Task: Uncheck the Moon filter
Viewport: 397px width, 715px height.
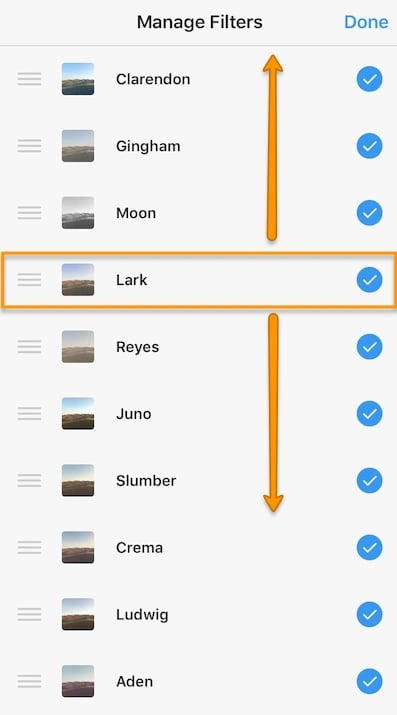Action: [x=369, y=213]
